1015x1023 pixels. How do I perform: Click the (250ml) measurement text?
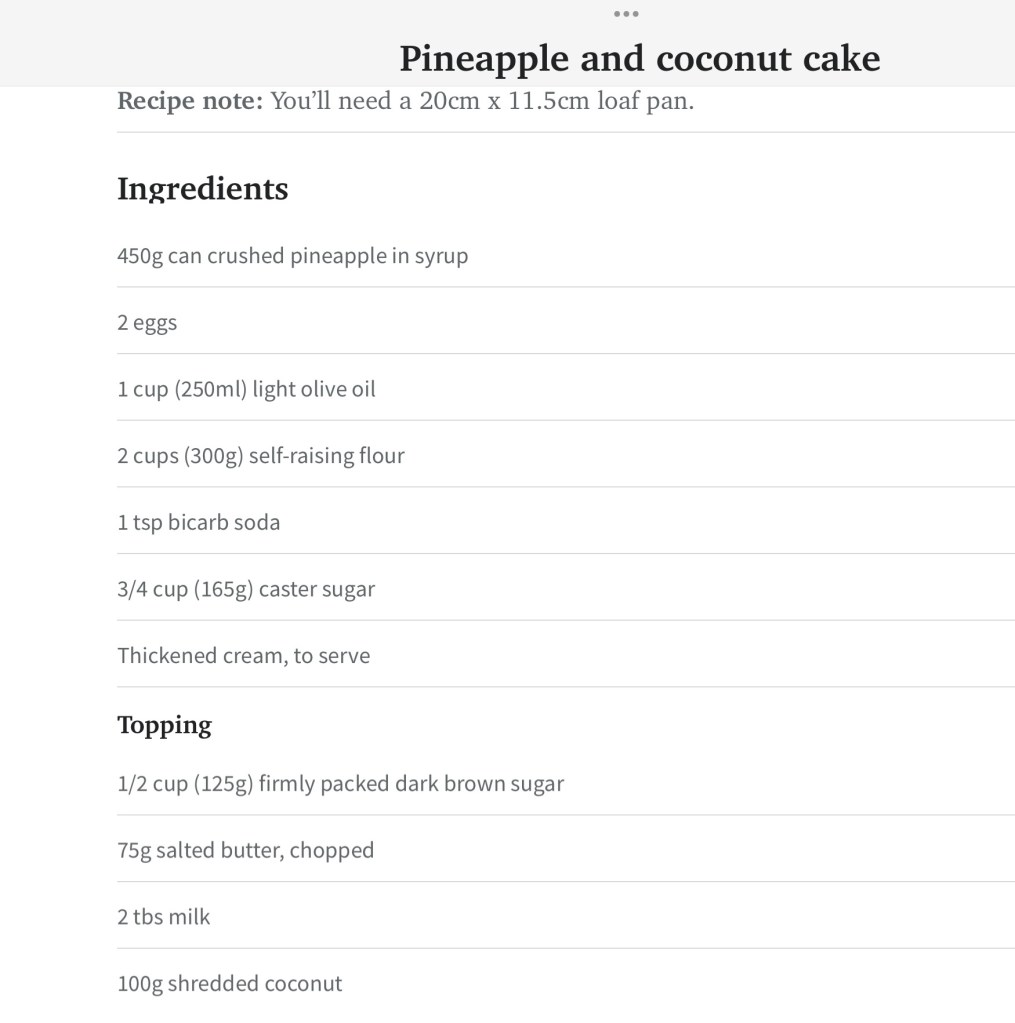210,389
